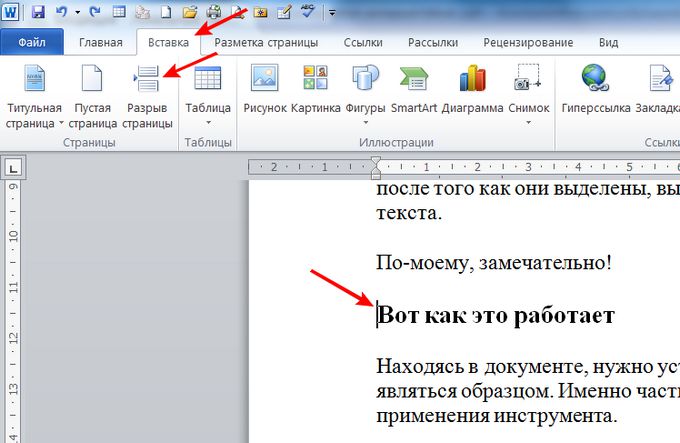Click the tab stop selector at ruler corner

[14, 166]
